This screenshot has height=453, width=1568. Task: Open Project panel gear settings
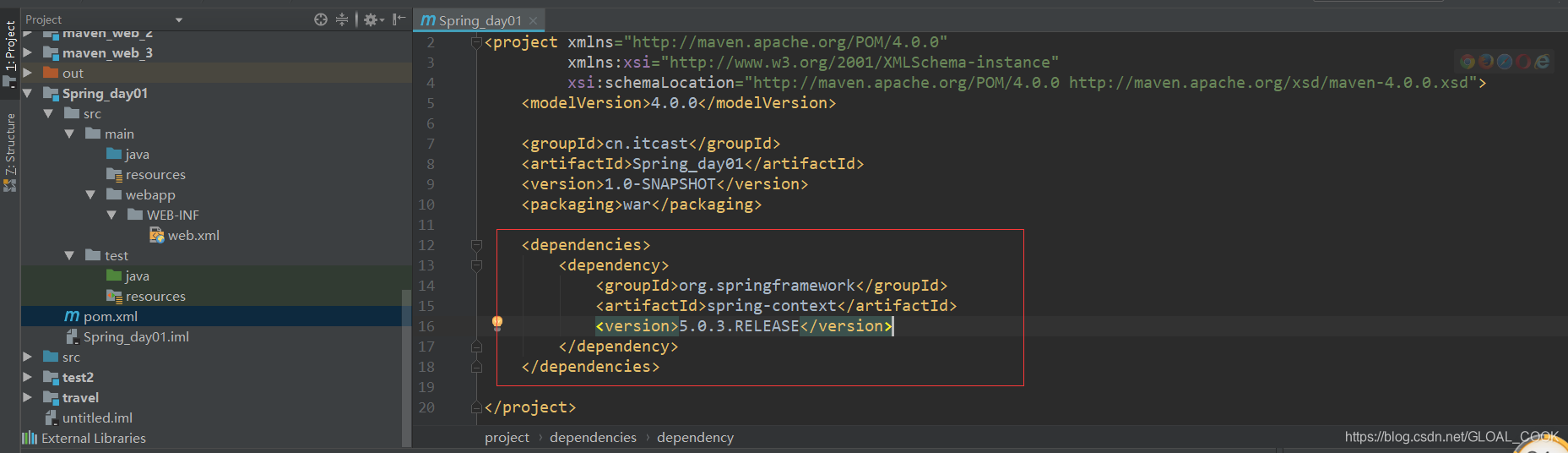click(373, 19)
